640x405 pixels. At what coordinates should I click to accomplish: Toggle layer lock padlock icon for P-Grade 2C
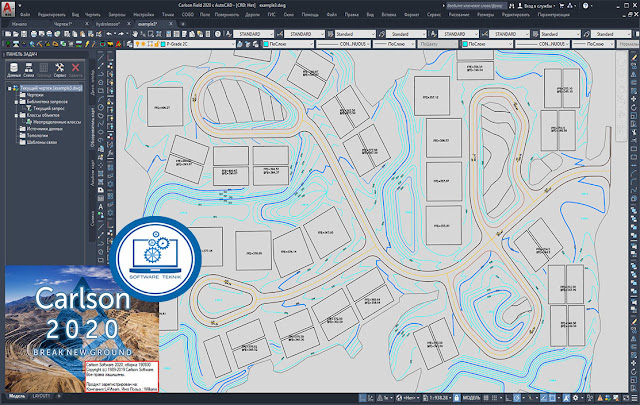click(x=156, y=44)
